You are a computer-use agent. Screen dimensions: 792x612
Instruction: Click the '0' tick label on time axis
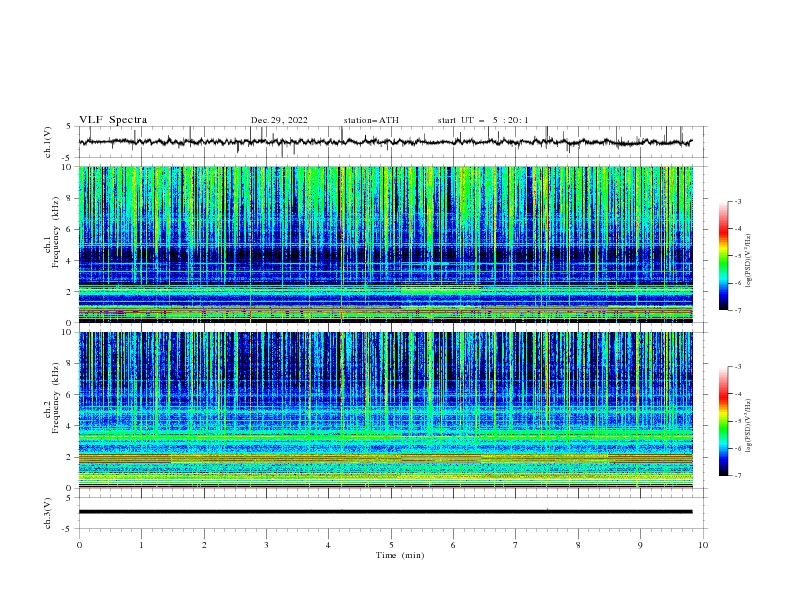tap(79, 545)
